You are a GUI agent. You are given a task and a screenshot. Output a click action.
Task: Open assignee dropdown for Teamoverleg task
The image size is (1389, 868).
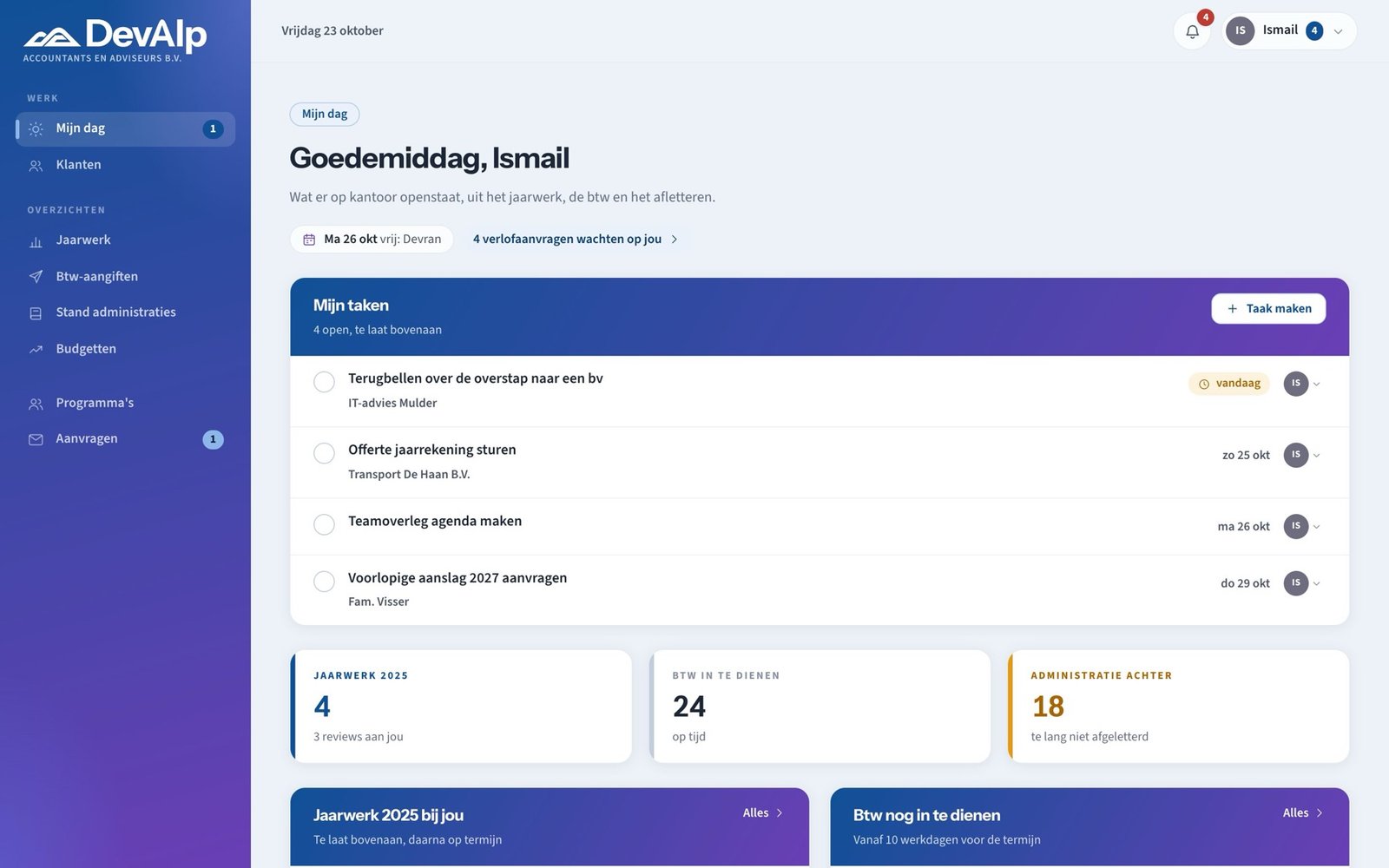tap(1302, 526)
